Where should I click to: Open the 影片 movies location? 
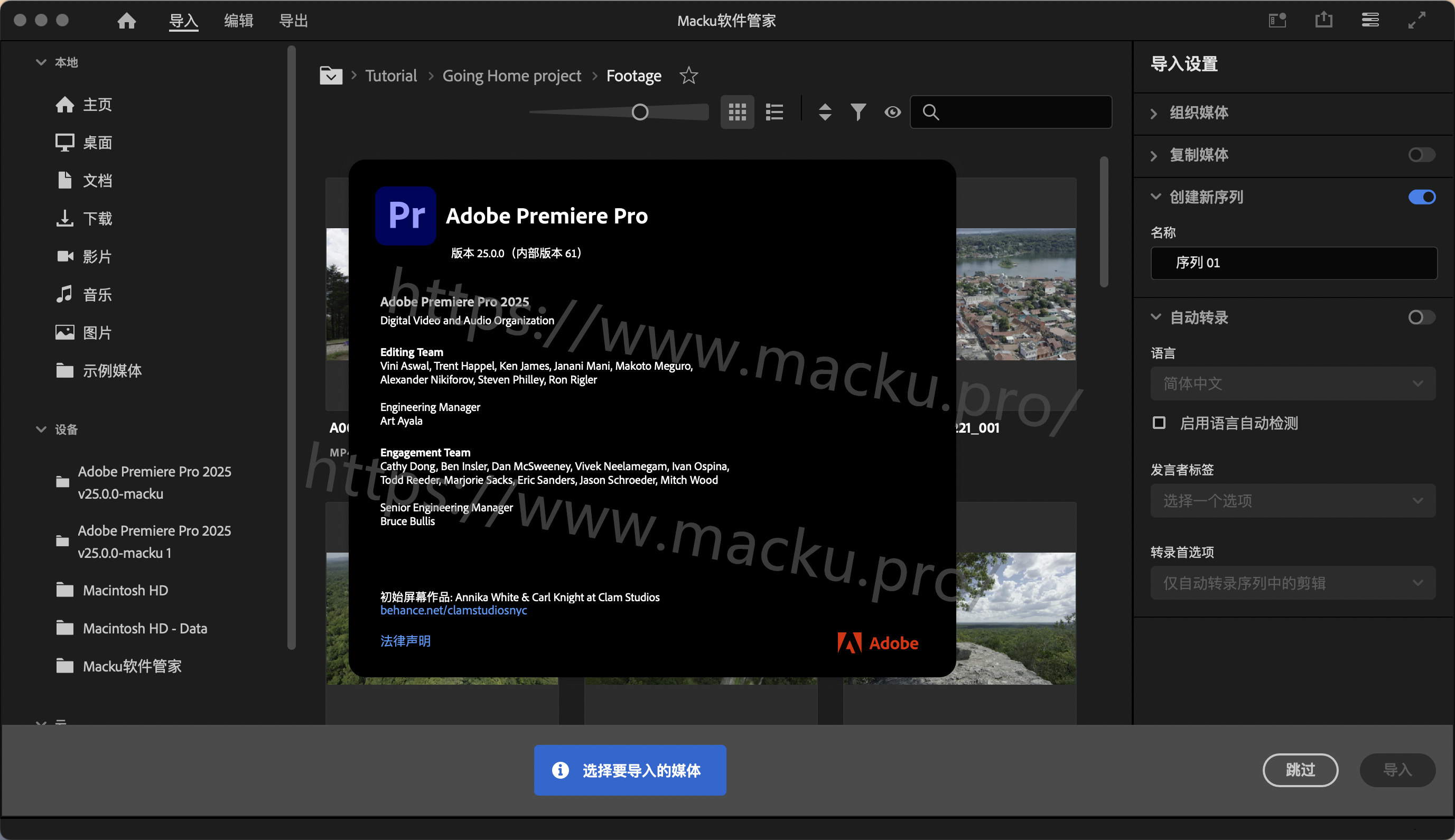coord(83,257)
